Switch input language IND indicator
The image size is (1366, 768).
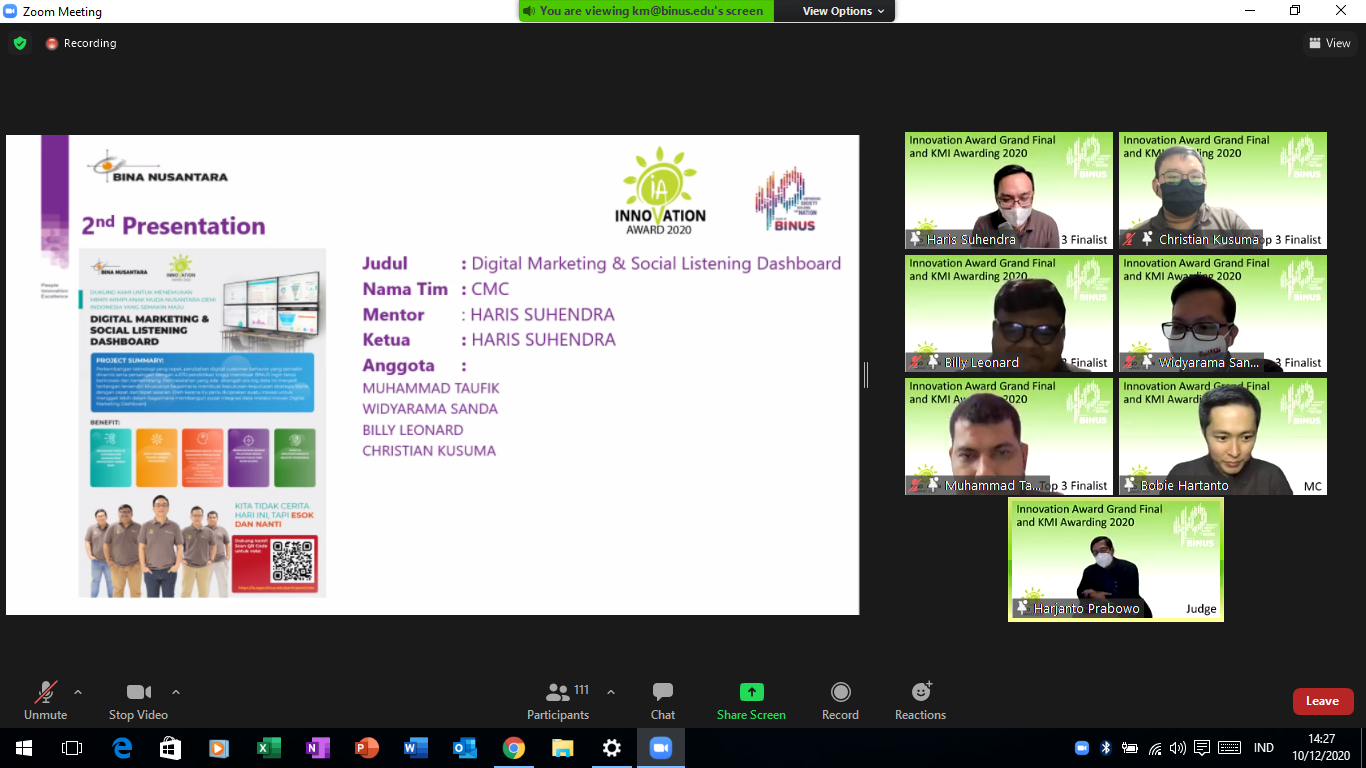point(1264,748)
